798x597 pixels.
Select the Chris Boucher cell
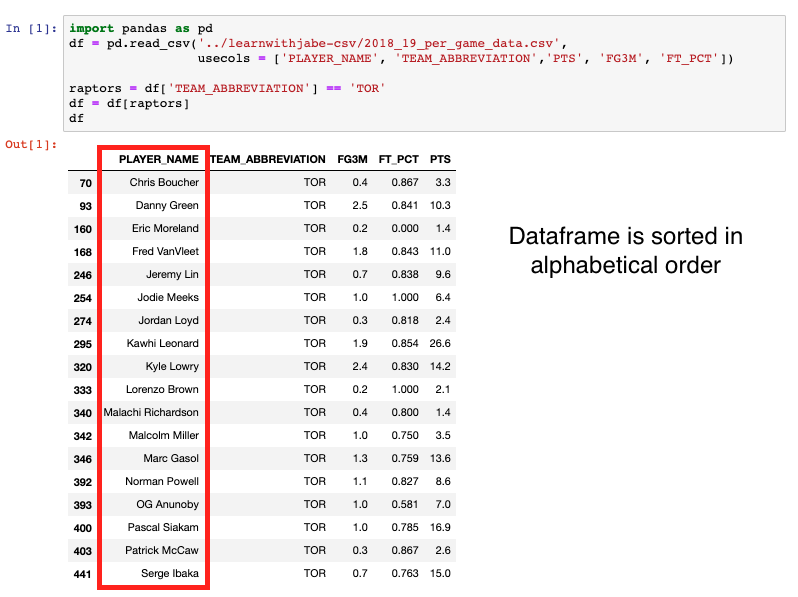pyautogui.click(x=164, y=182)
